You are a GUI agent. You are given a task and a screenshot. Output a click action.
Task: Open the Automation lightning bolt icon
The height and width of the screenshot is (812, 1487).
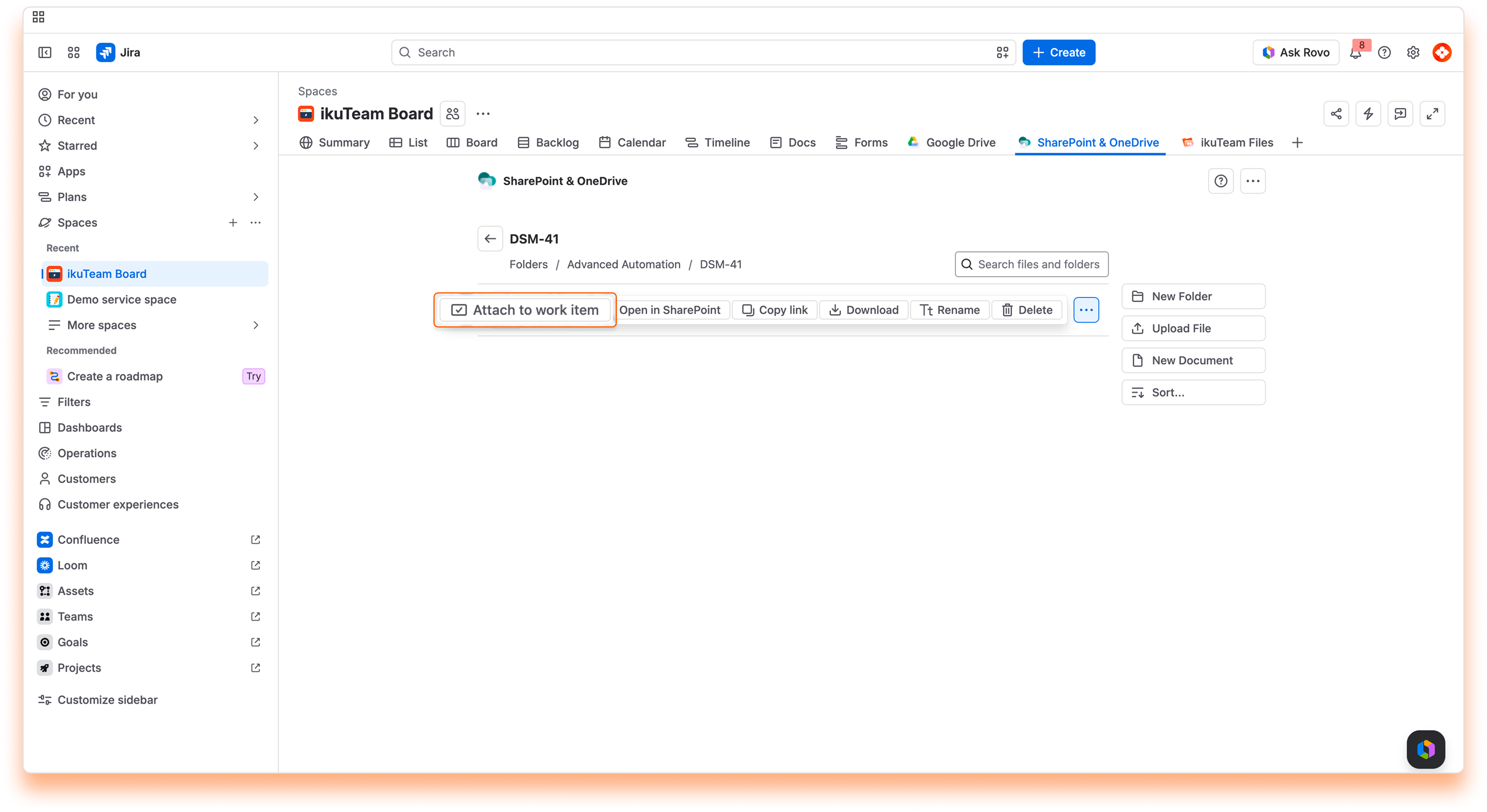[x=1368, y=114]
